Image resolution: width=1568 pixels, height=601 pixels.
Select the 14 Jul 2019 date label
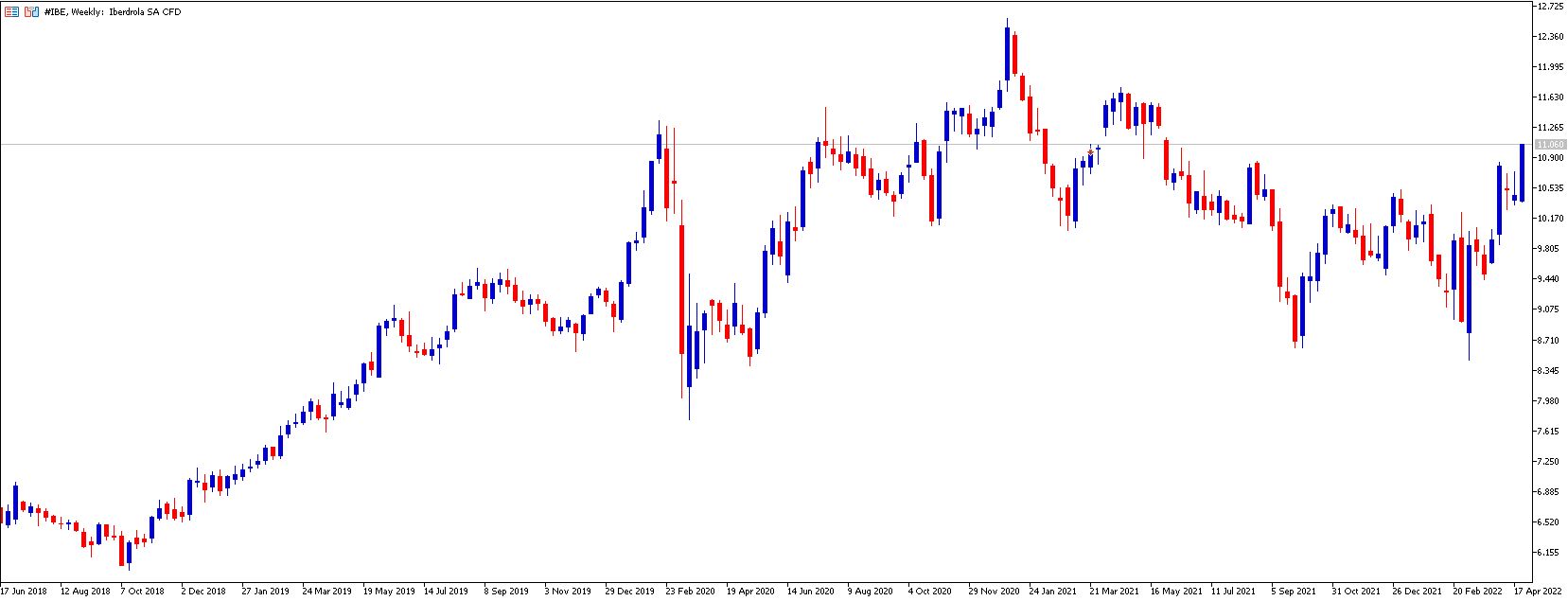[x=448, y=591]
